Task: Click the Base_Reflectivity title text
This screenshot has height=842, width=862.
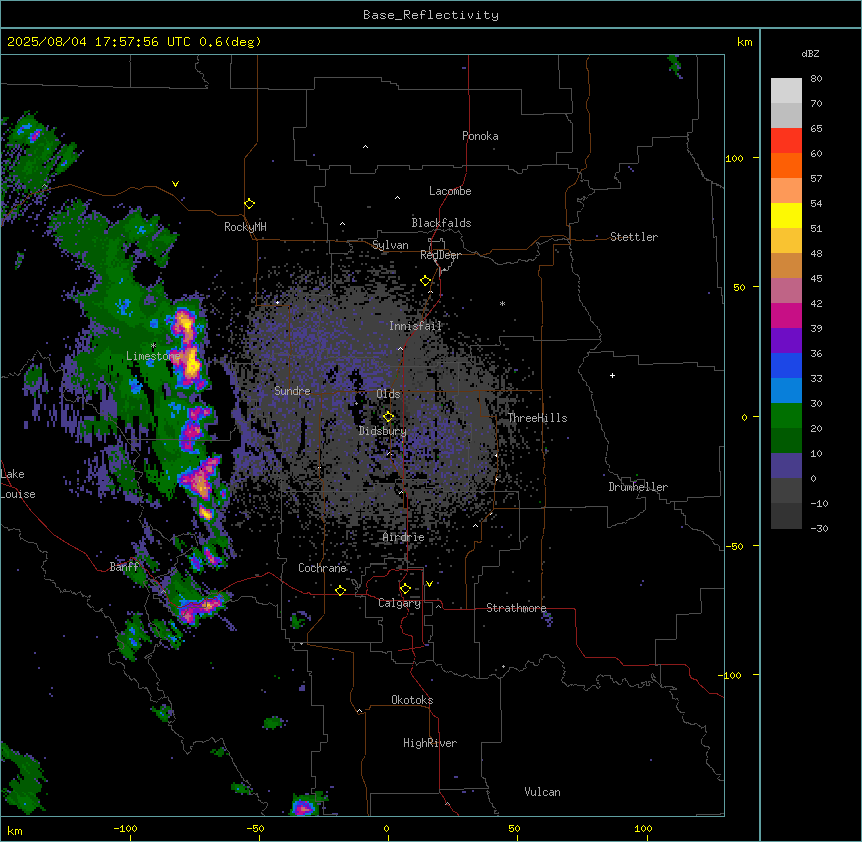Action: pos(431,15)
